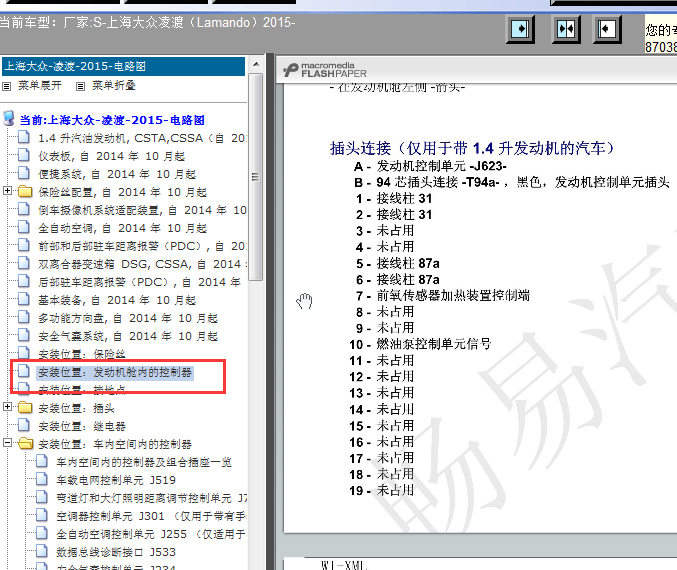The image size is (677, 570).
Task: Select 安装位置: 发动机舱内的控制器 entry
Action: point(115,372)
